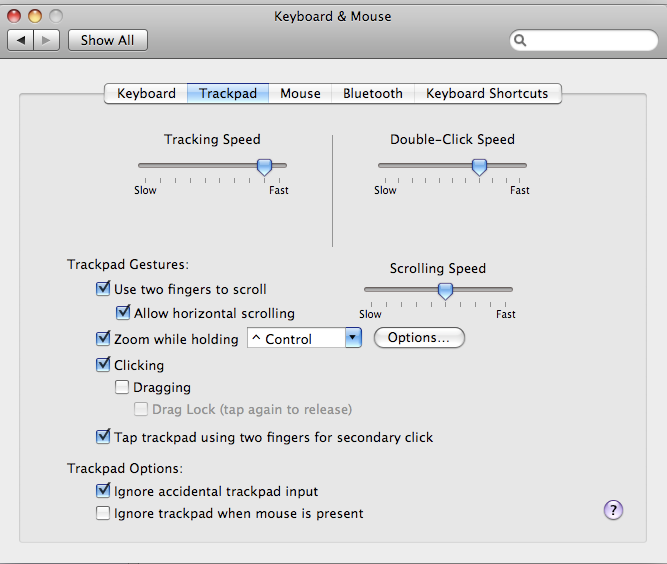Toggle Use two fingers to scroll
667x564 pixels.
point(103,289)
